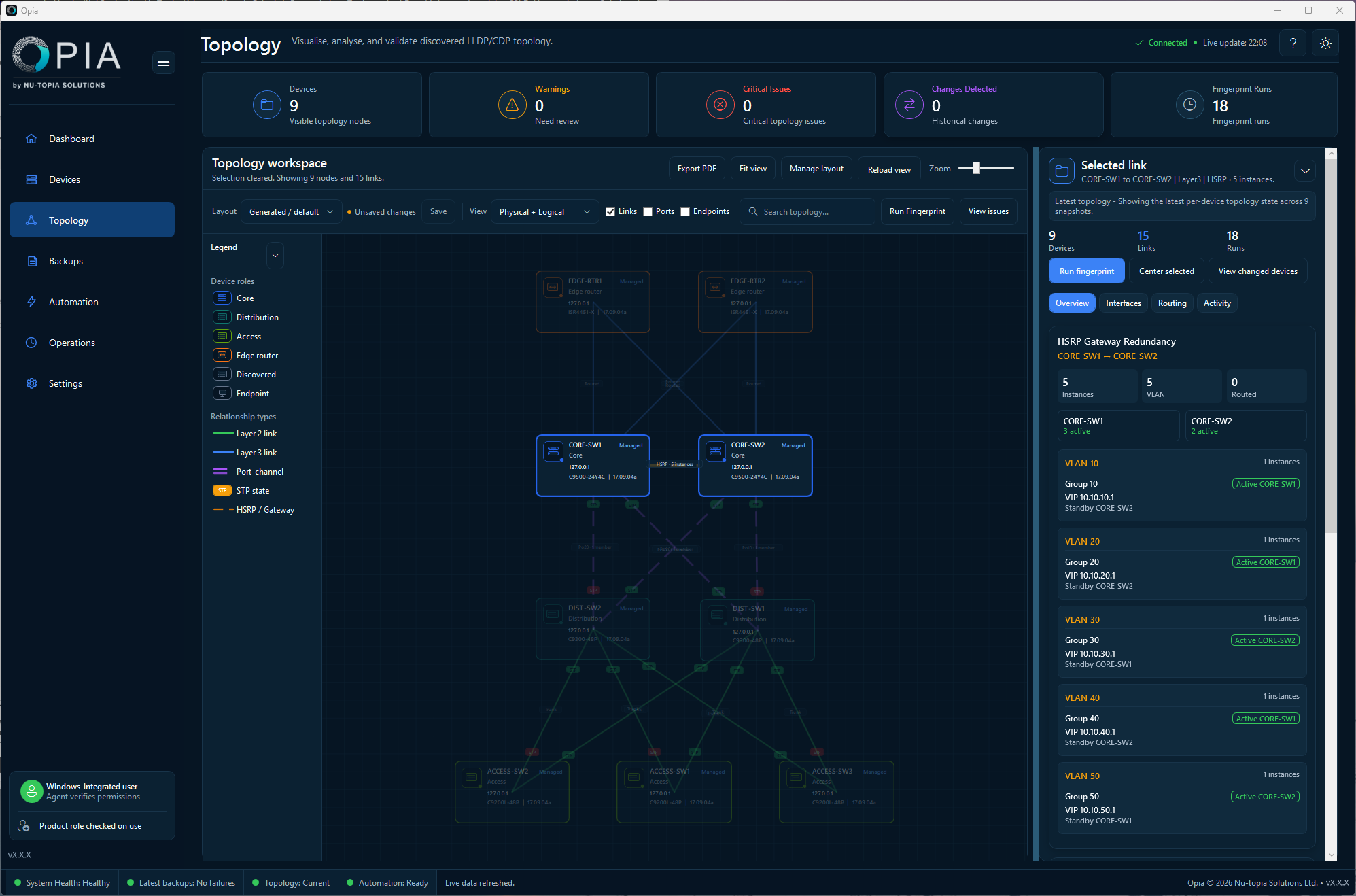The image size is (1356, 896).
Task: Click the Fingerprint Runs clock icon
Action: (x=1190, y=105)
